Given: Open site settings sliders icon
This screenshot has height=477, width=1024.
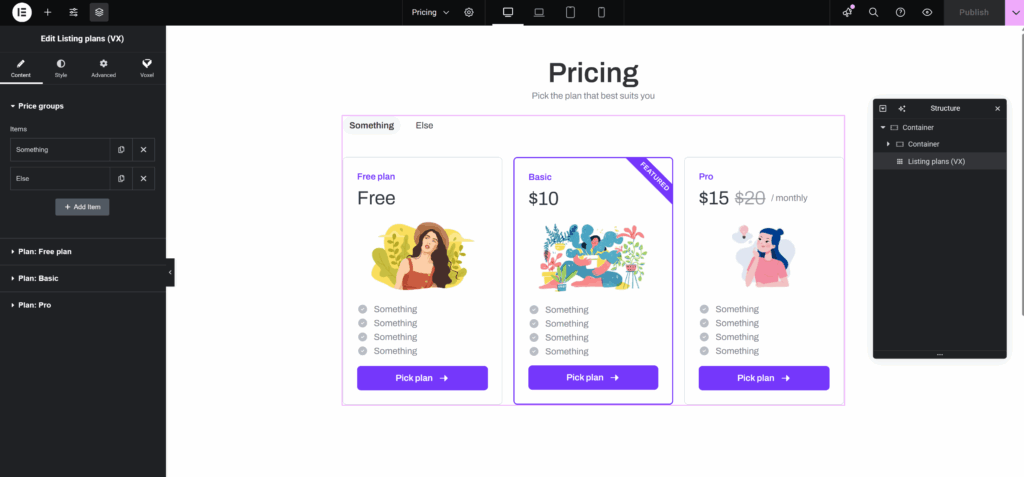Looking at the screenshot, I should [x=73, y=12].
